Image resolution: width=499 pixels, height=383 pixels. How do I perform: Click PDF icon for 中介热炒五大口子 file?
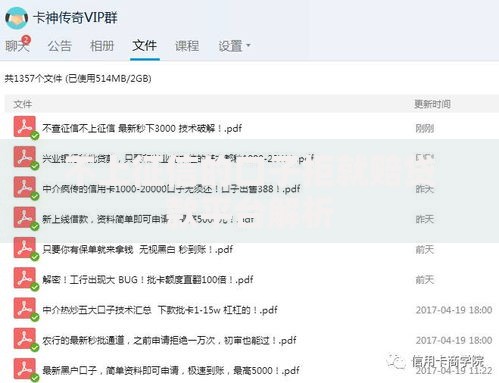click(x=25, y=309)
